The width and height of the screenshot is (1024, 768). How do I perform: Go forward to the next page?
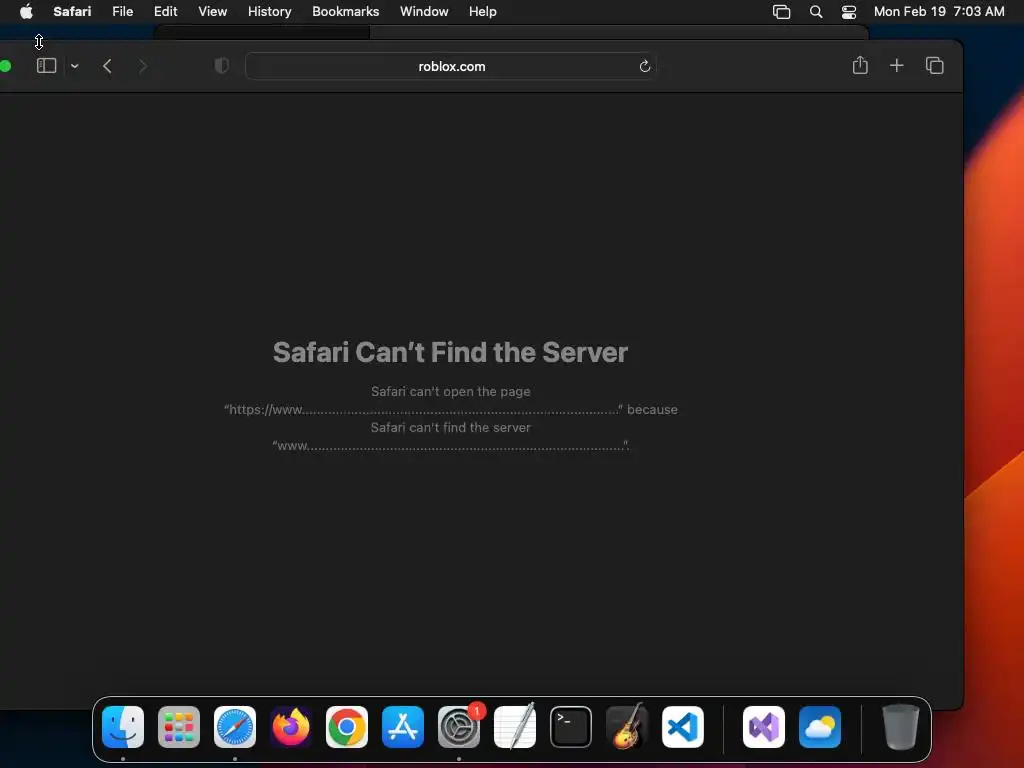point(142,66)
